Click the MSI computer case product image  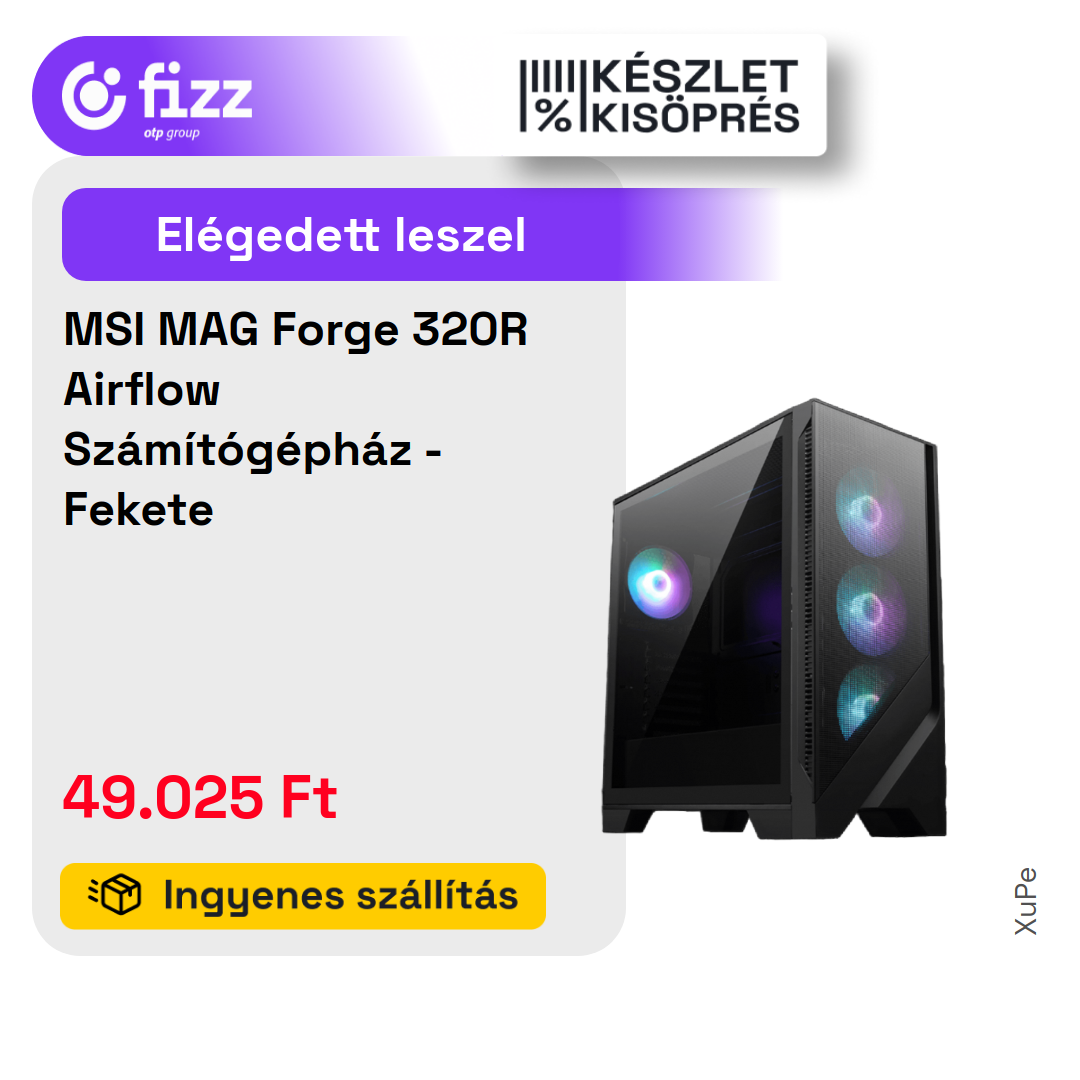click(774, 619)
